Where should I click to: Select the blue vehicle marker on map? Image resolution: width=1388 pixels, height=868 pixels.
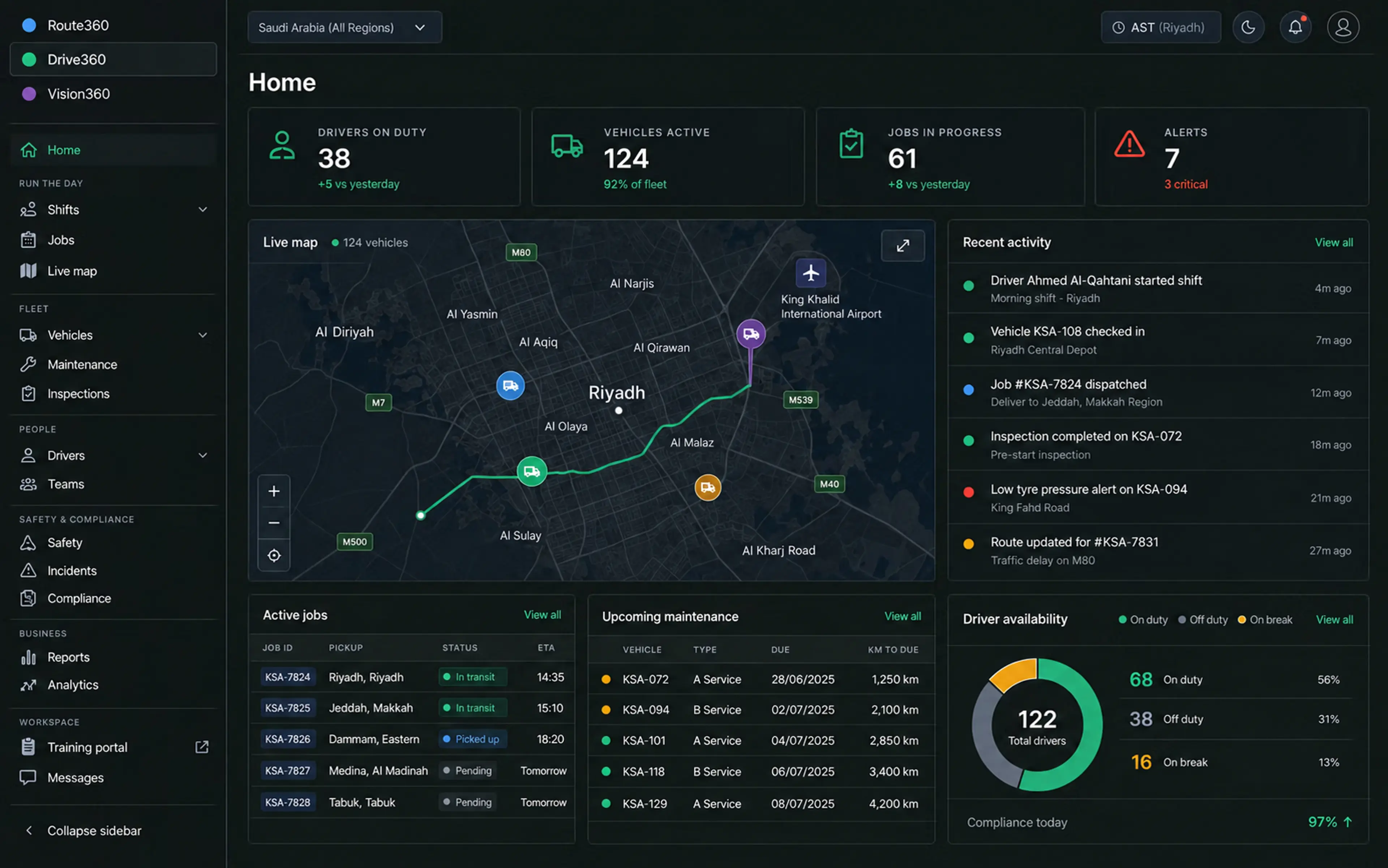pos(510,386)
